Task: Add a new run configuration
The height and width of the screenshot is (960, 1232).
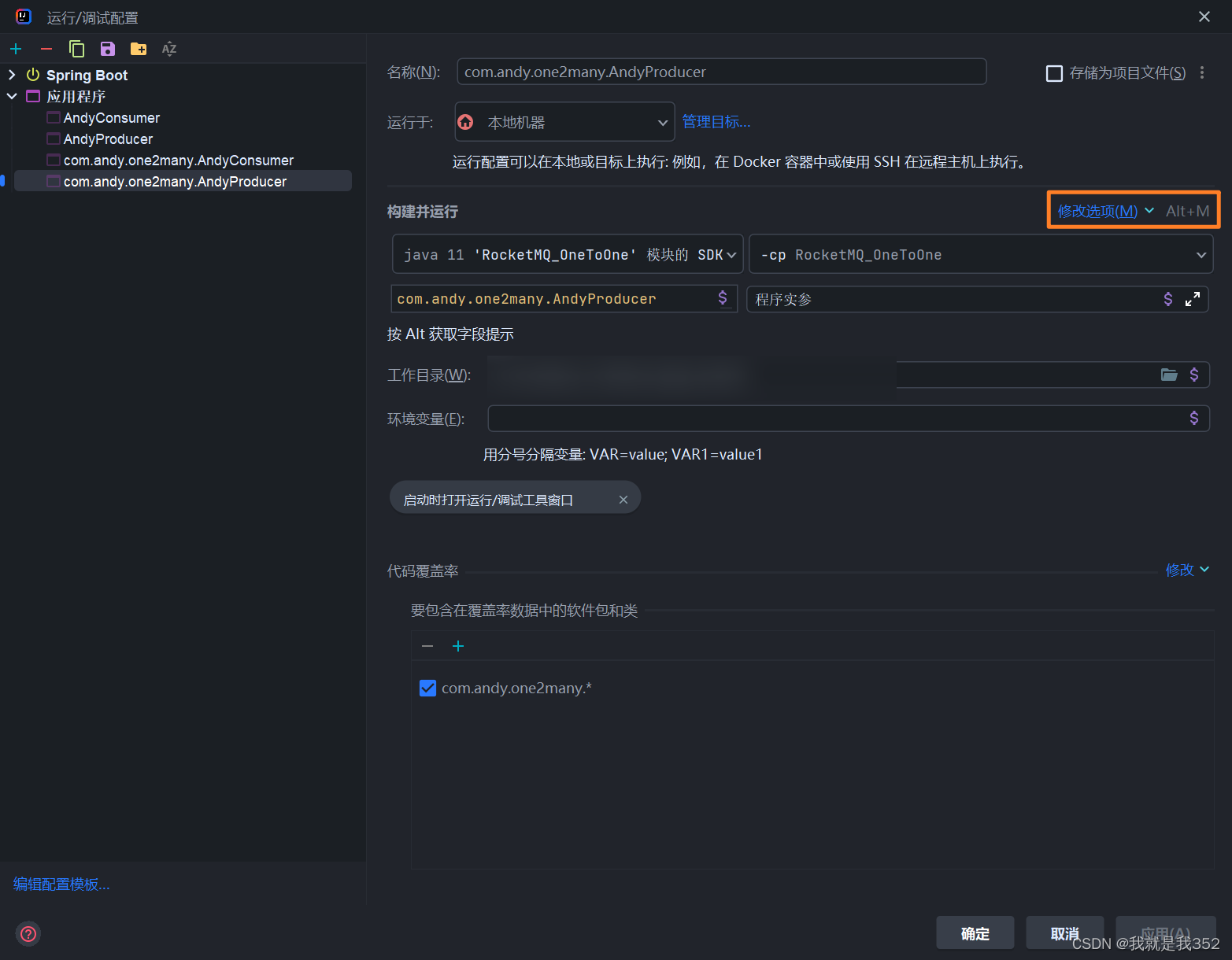Action: 16,49
